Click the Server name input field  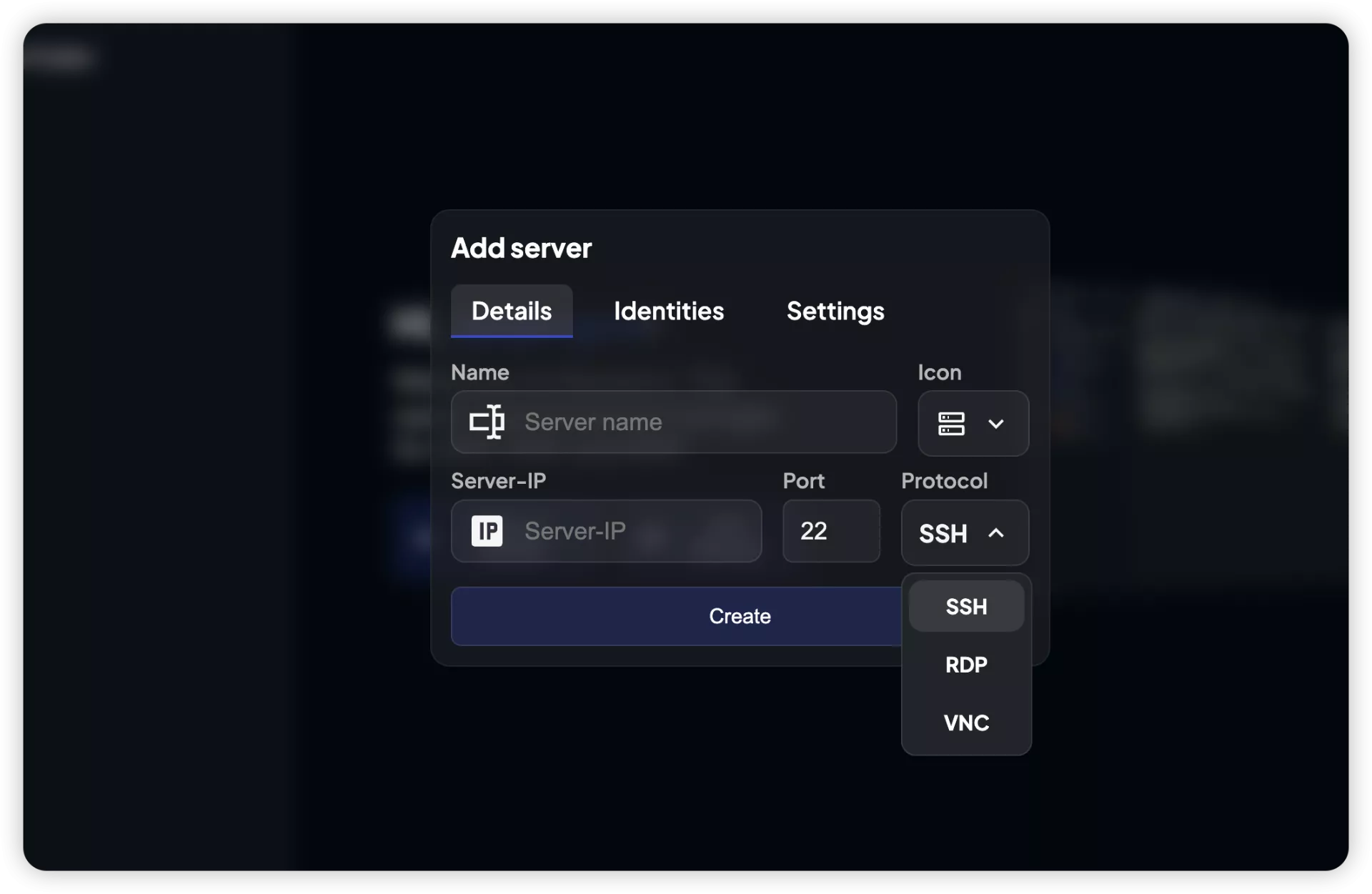674,422
